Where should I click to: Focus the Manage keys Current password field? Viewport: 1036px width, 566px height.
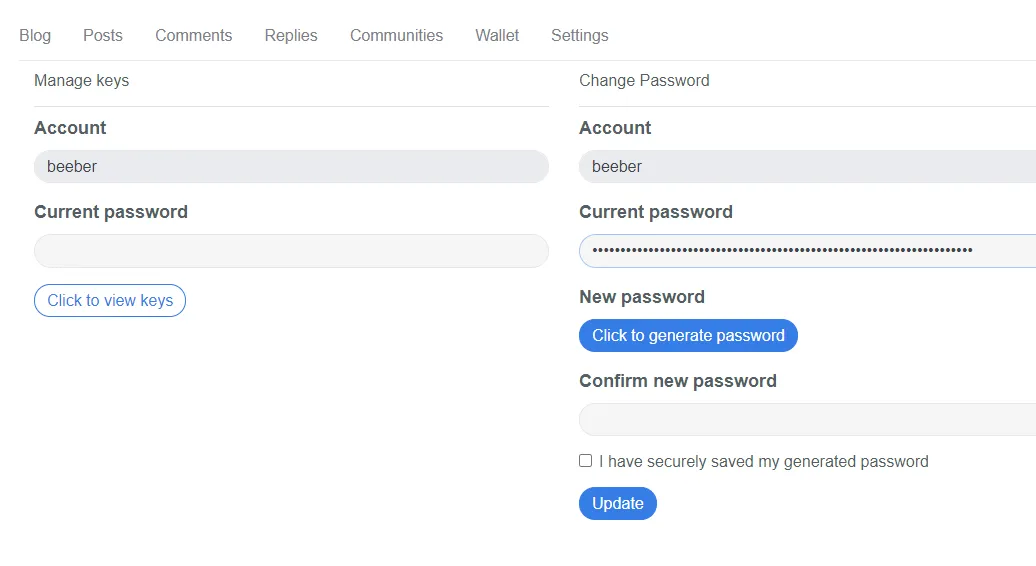pos(291,251)
